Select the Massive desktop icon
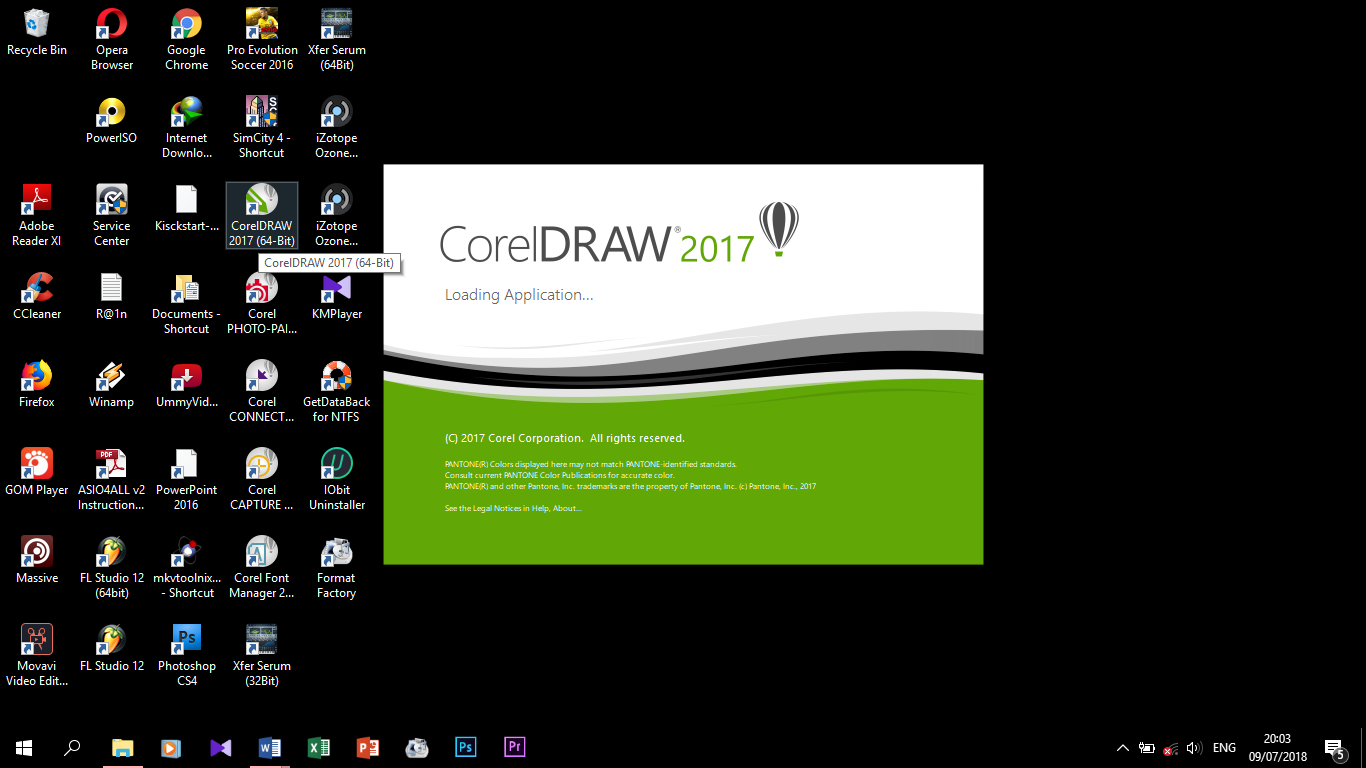This screenshot has width=1366, height=768. [x=37, y=561]
